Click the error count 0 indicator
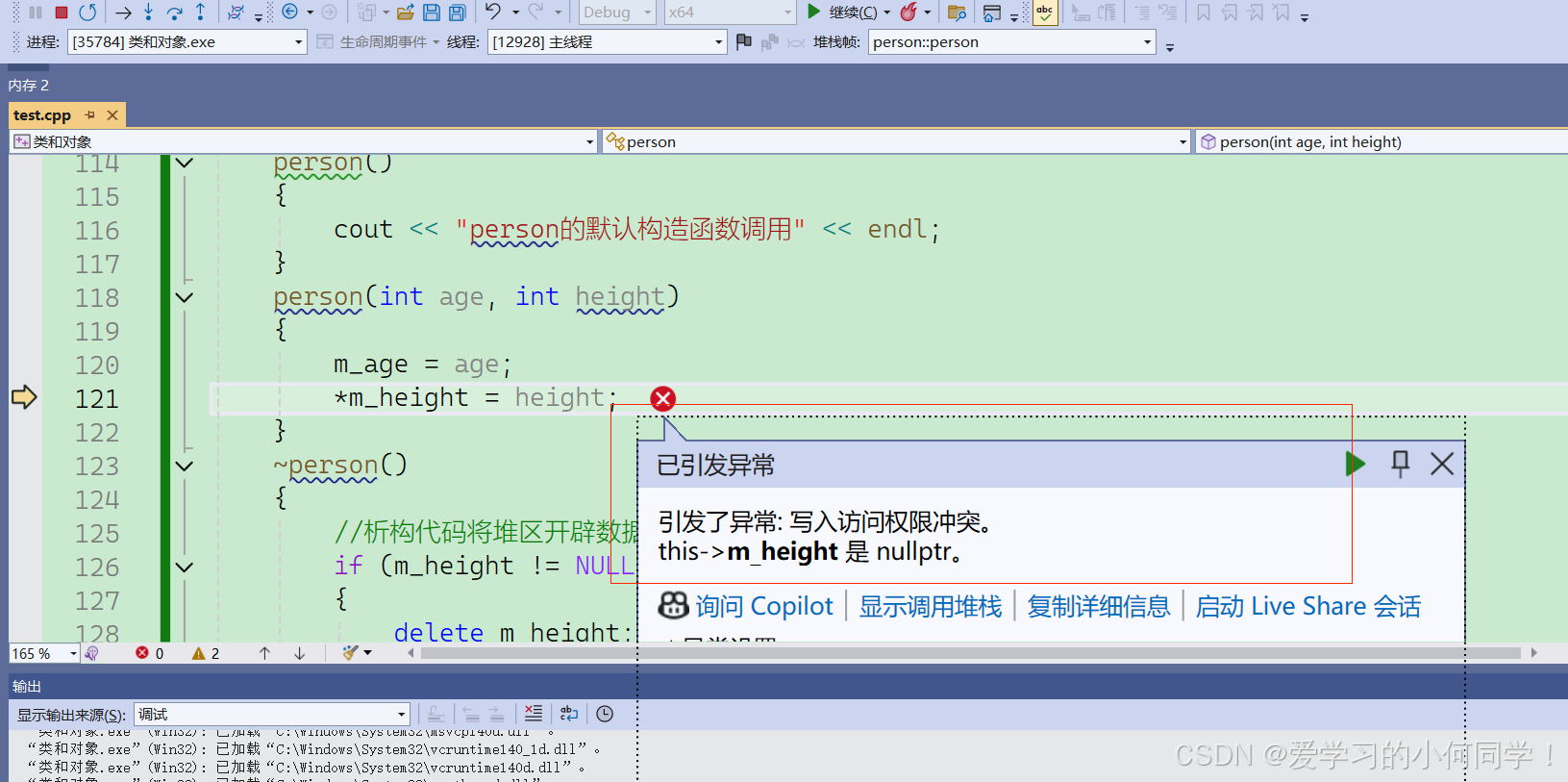Image resolution: width=1568 pixels, height=782 pixels. (x=150, y=653)
